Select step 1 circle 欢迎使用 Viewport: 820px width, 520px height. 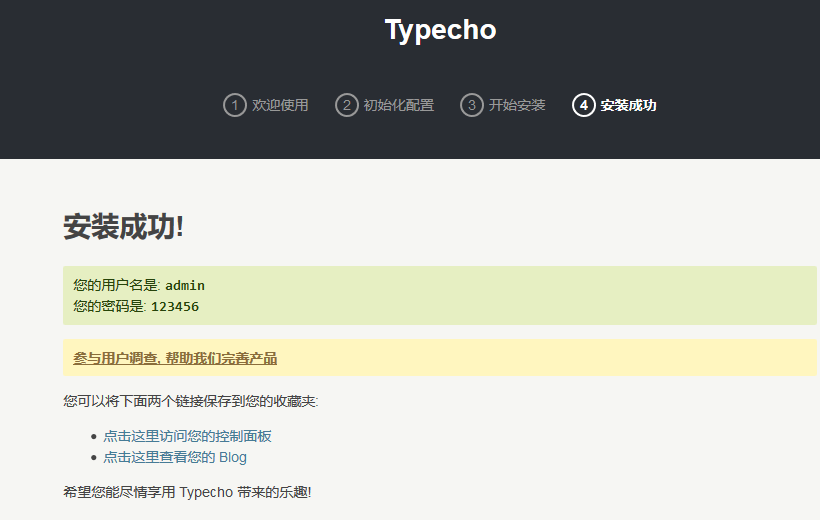pos(235,105)
